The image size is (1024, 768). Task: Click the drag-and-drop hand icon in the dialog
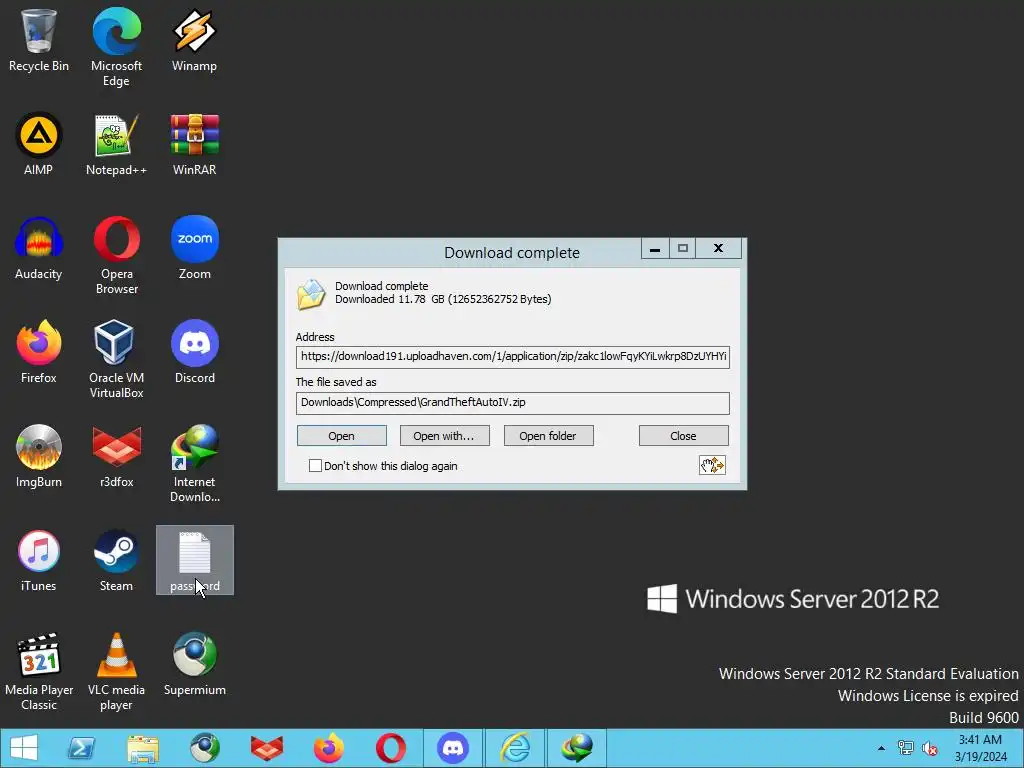[x=712, y=465]
